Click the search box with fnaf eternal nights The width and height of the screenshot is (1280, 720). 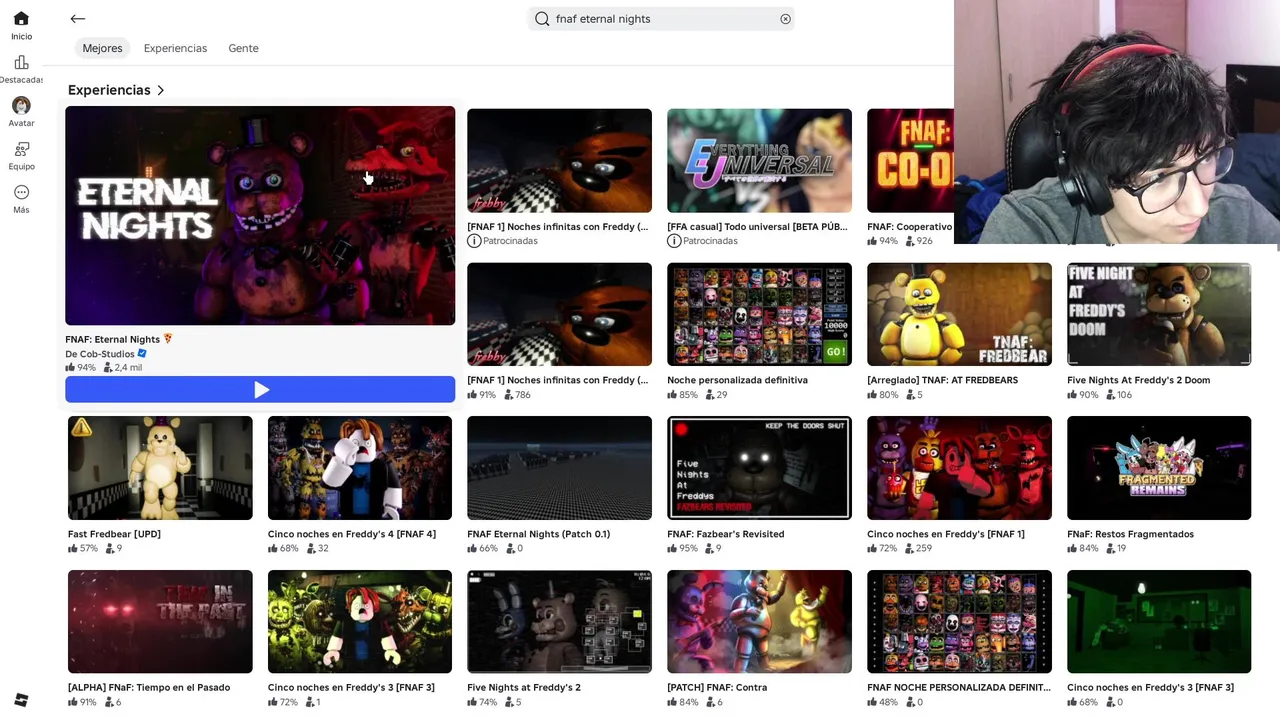point(661,19)
